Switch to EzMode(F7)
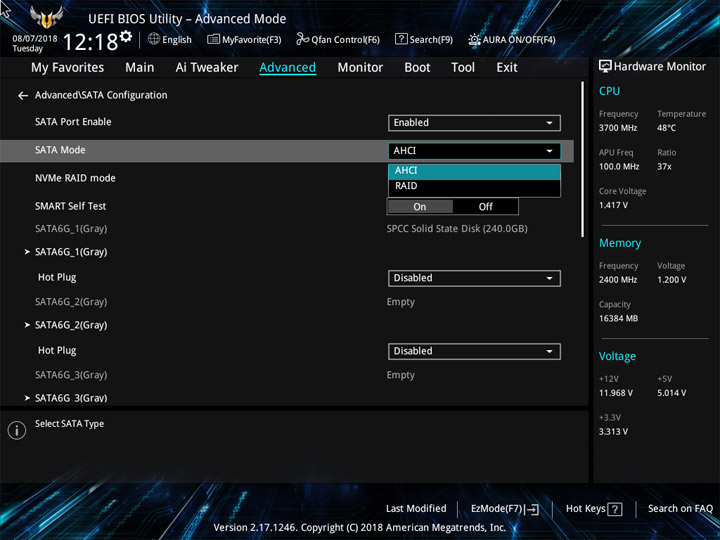 pos(504,509)
